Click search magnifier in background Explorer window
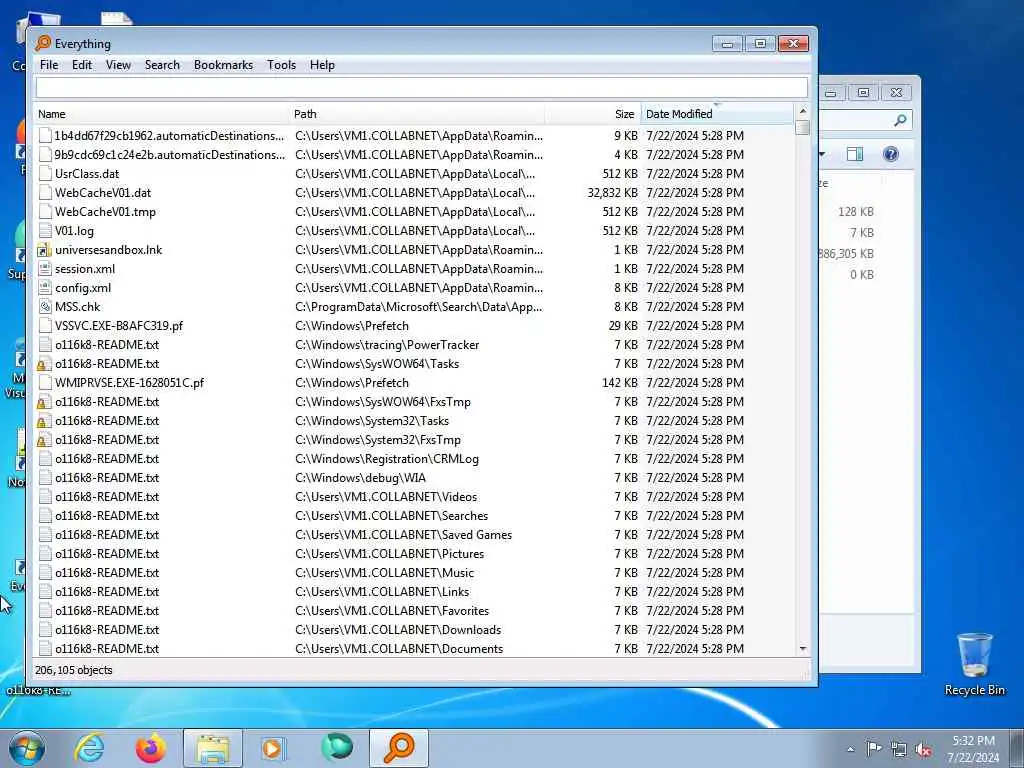The height and width of the screenshot is (768, 1024). [900, 120]
